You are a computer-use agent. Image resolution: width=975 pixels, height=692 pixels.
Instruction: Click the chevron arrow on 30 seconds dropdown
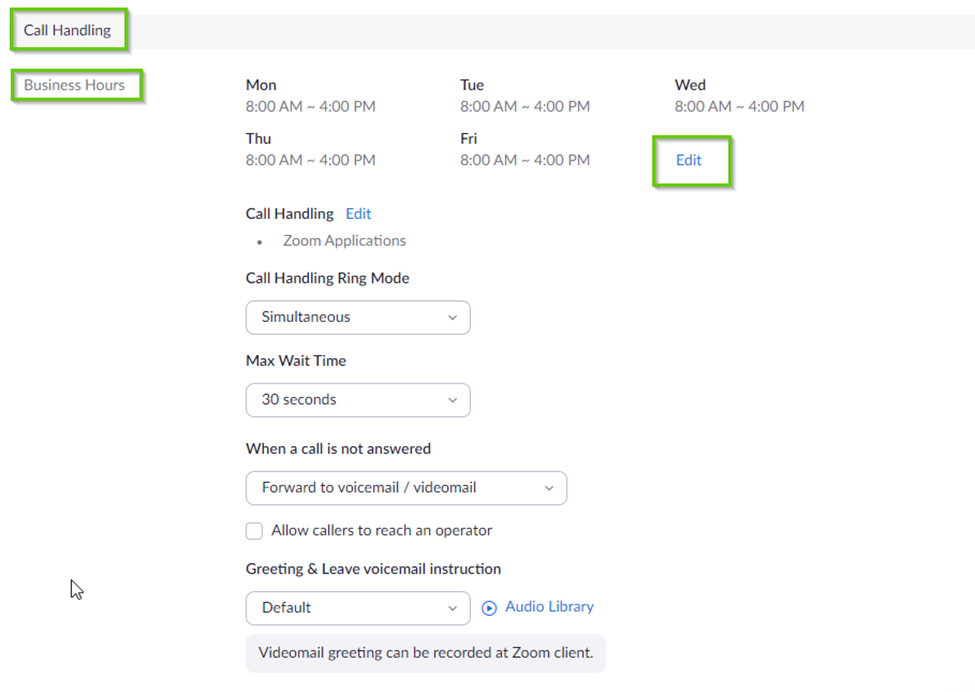coord(453,400)
